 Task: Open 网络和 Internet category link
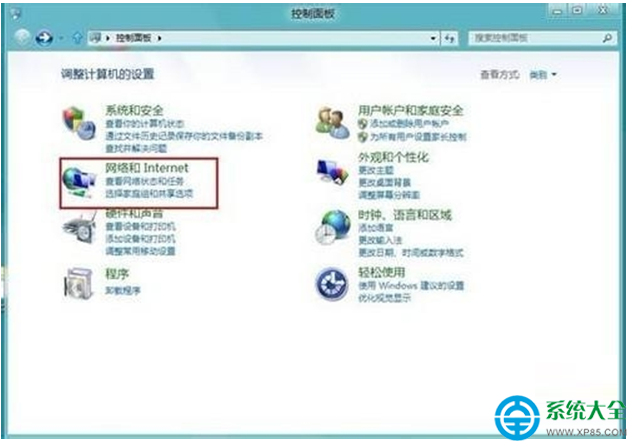146,168
